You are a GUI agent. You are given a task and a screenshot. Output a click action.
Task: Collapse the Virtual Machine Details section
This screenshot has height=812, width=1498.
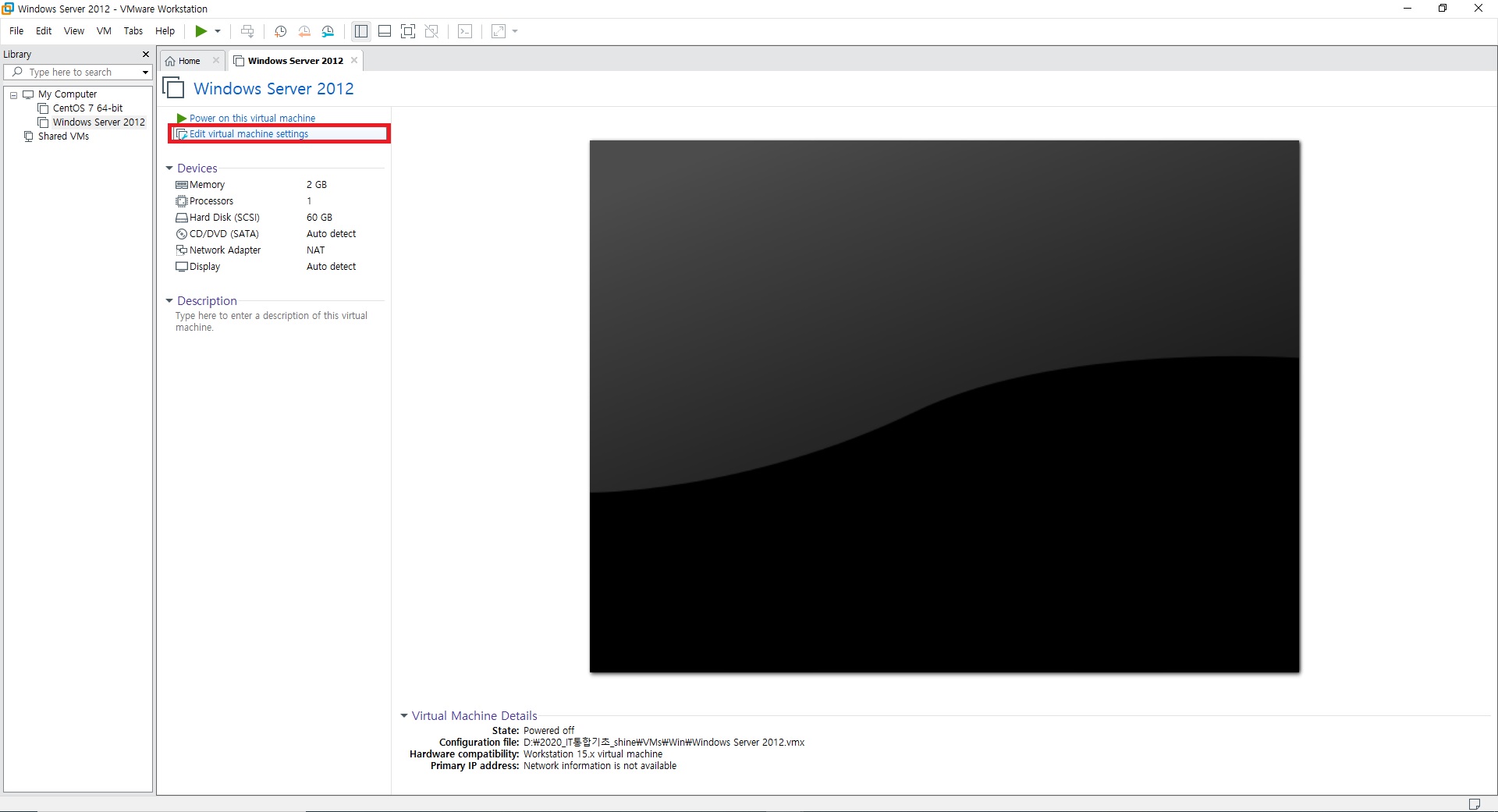coord(404,716)
